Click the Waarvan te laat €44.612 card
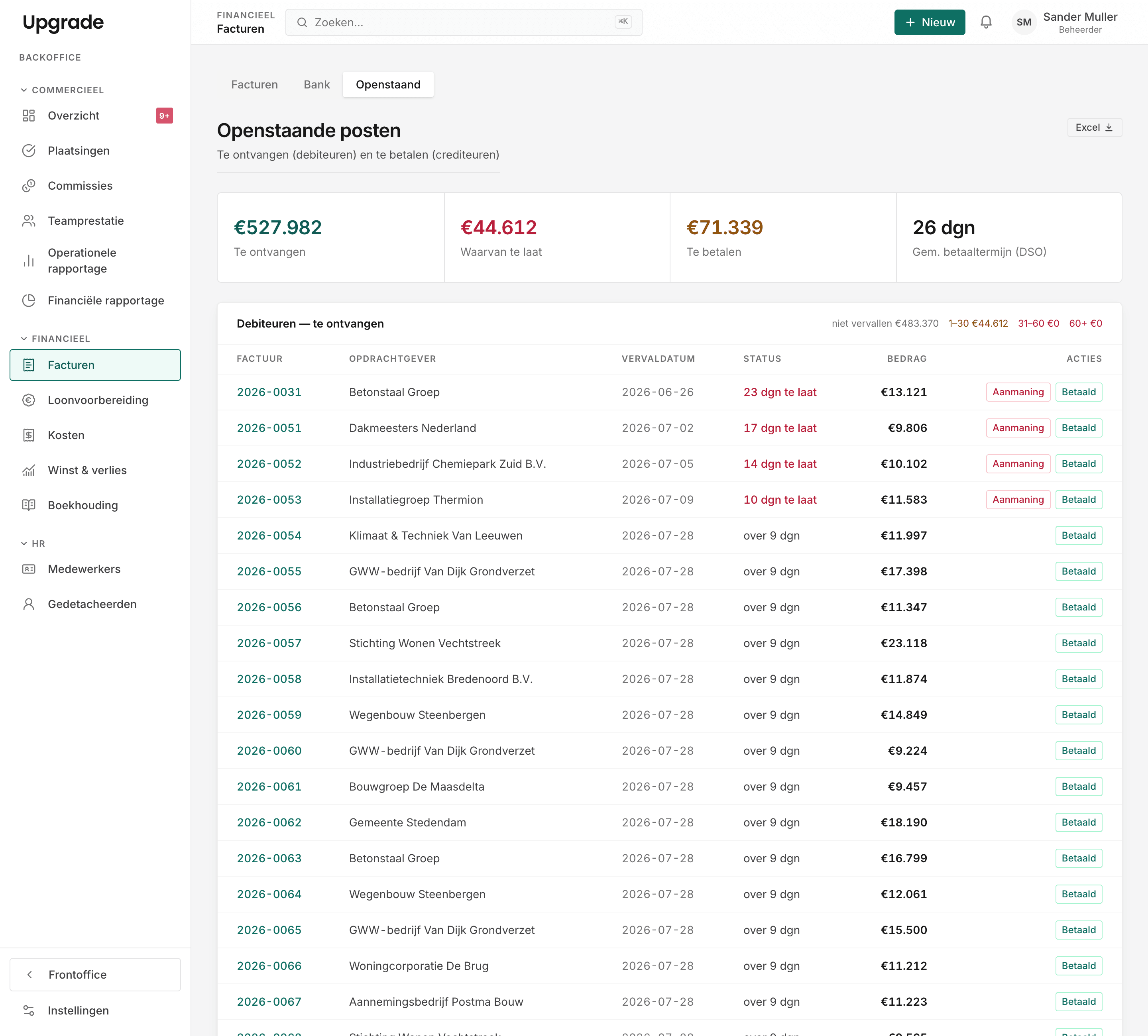Screen dimensions: 1148x1036 click(x=557, y=237)
